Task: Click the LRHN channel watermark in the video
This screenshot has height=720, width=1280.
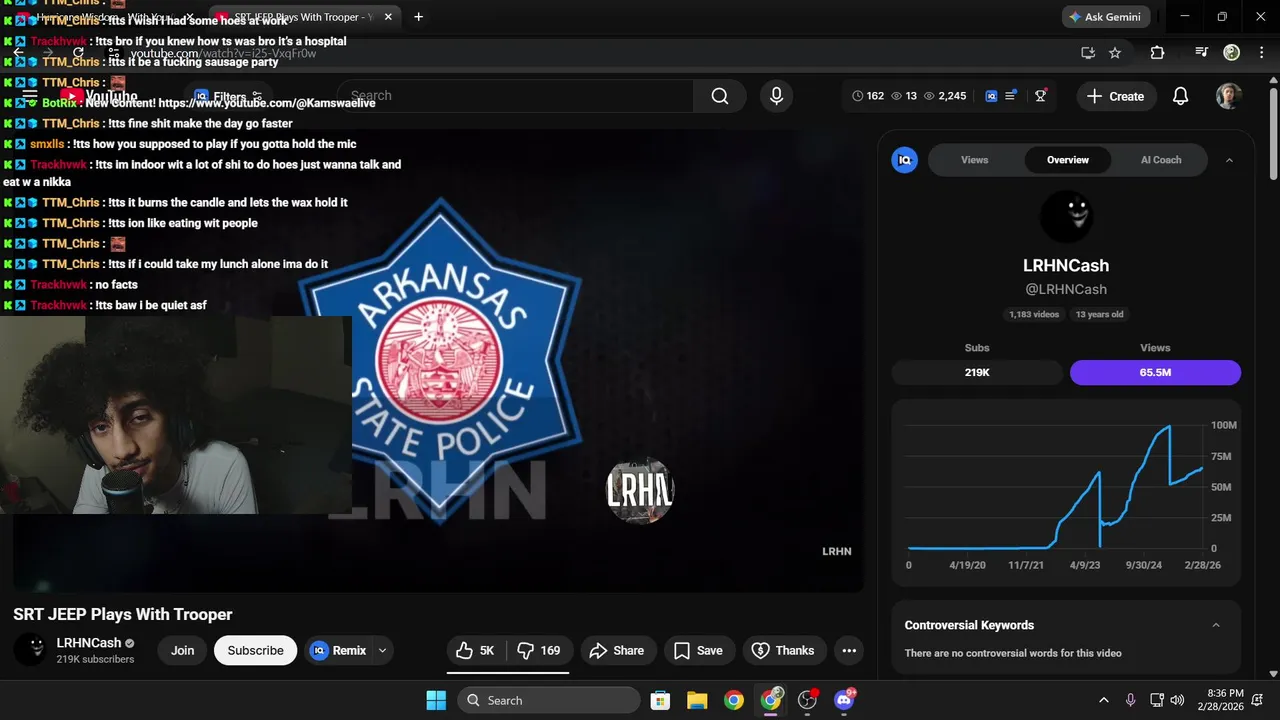Action: tap(836, 551)
